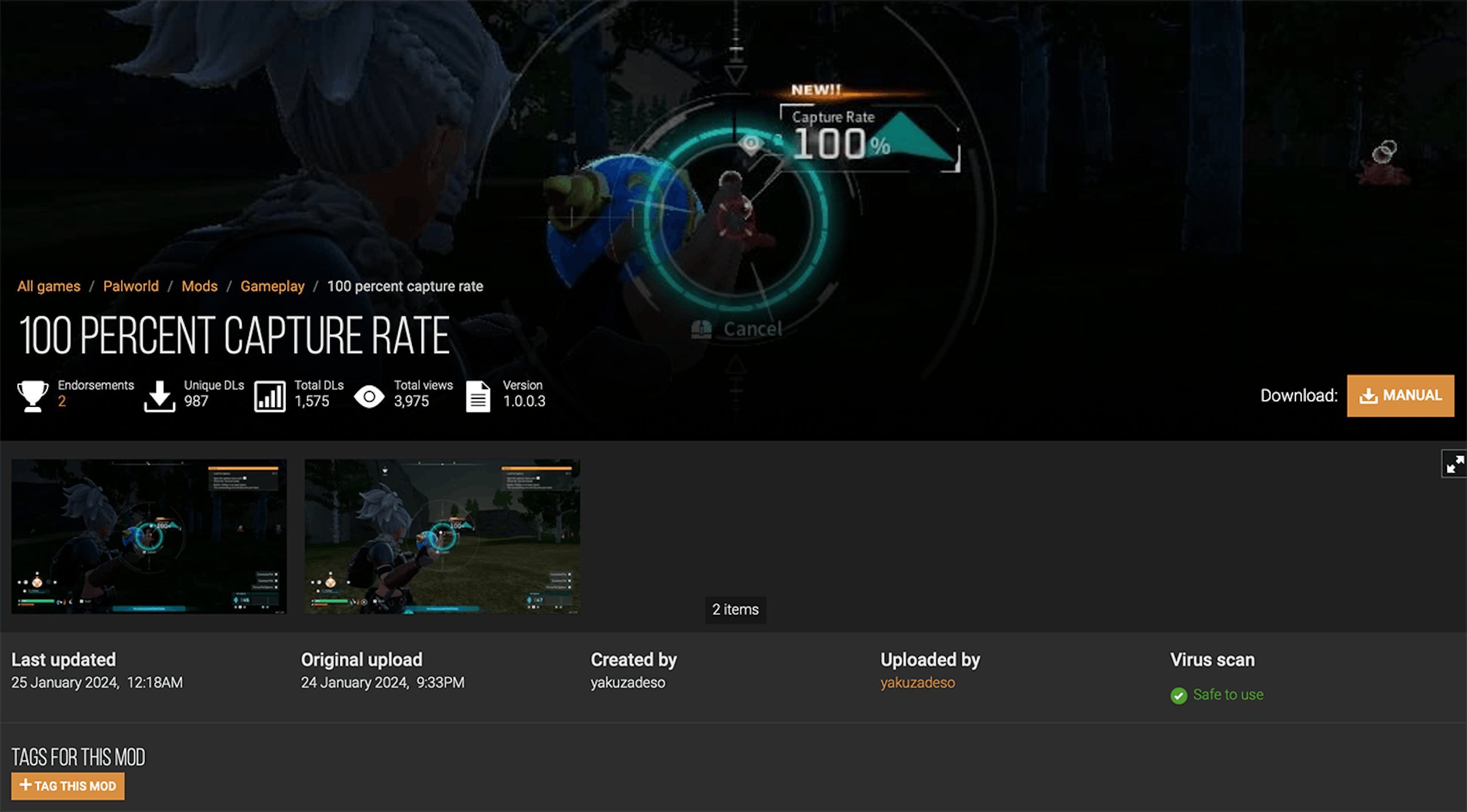Click the version number 1.0.0.3
This screenshot has width=1467, height=812.
(x=524, y=401)
